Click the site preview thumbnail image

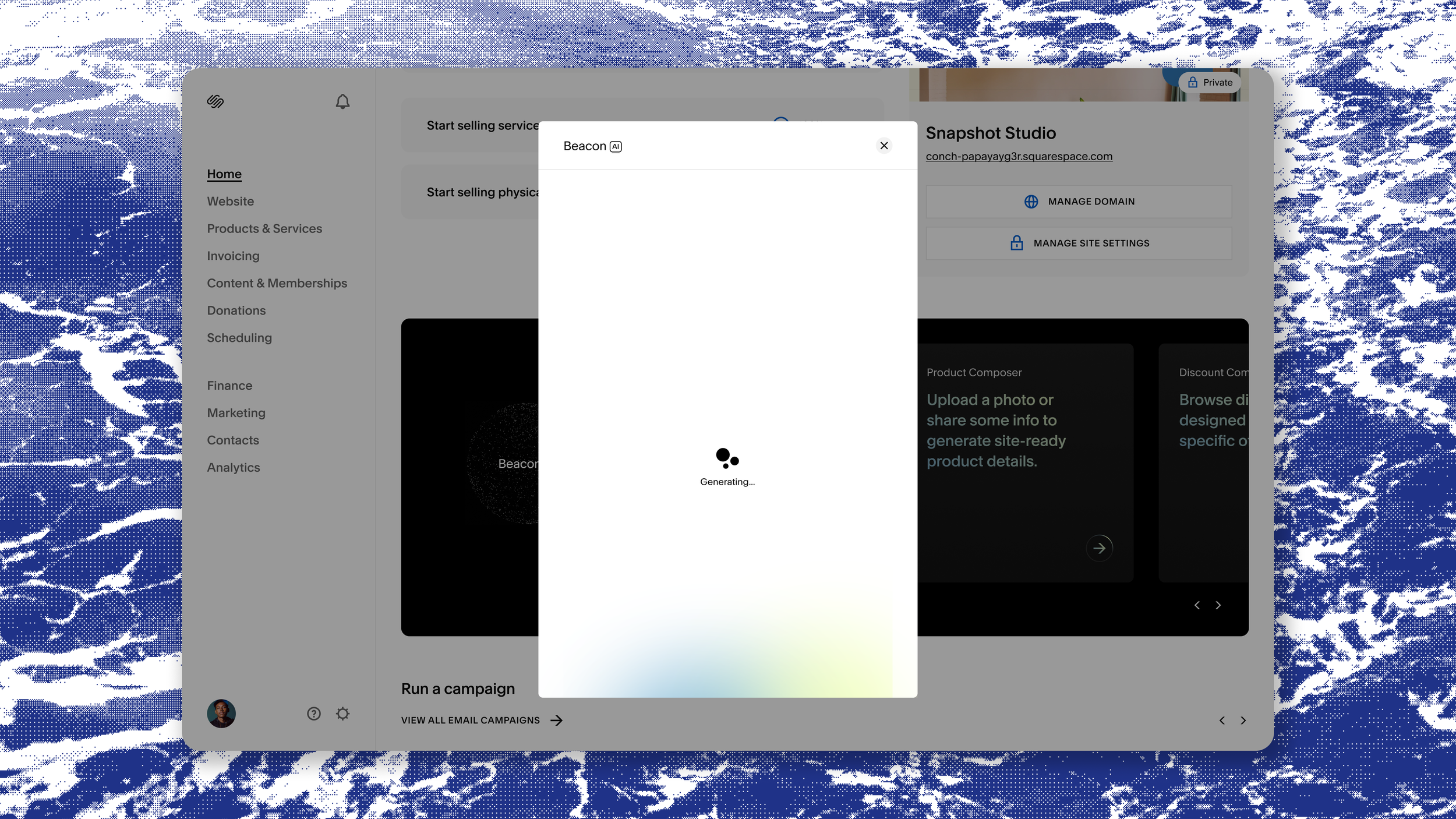click(x=1079, y=85)
